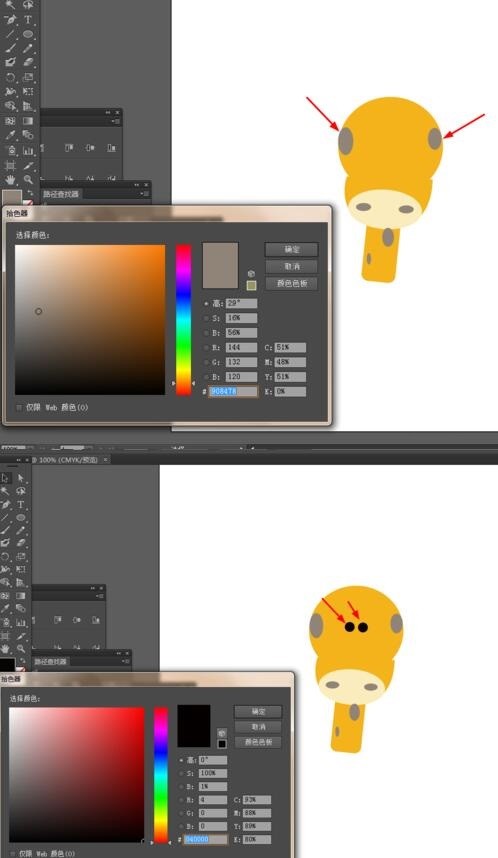Click hue spectrum strip in gray color picker

coord(183,320)
